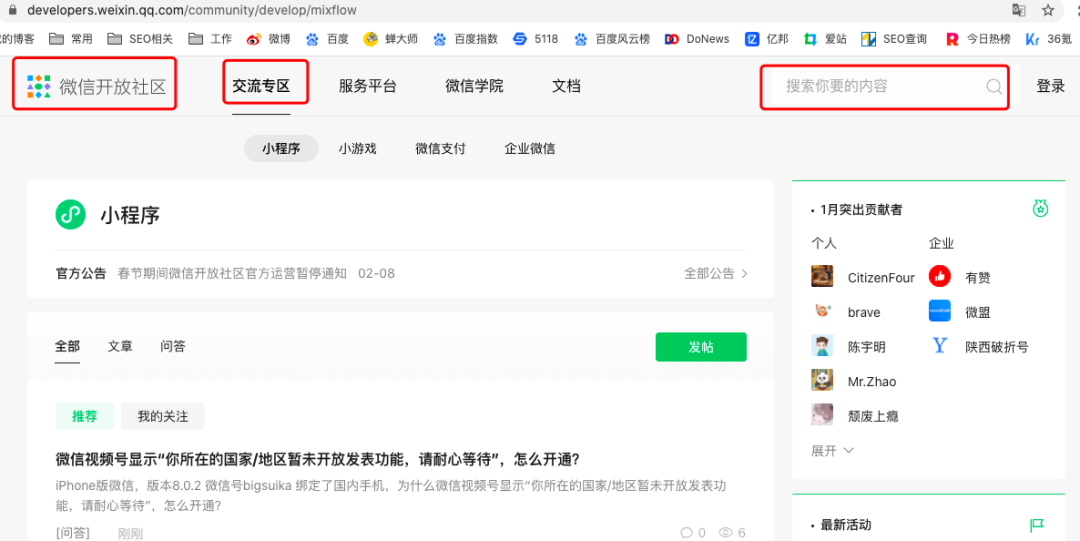Expand the contributors list with 展开
1080x541 pixels.
[x=832, y=451]
